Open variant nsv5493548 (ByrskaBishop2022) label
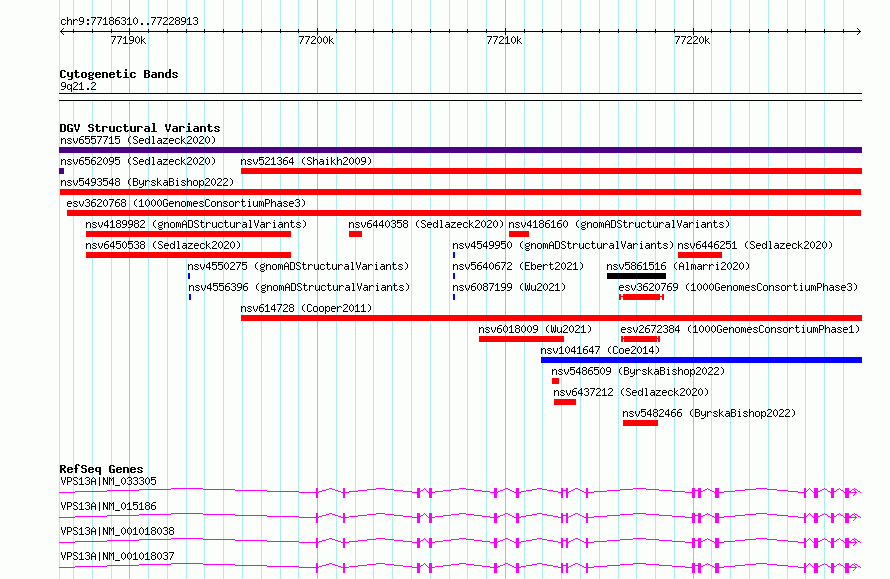The image size is (890, 579). tap(147, 182)
